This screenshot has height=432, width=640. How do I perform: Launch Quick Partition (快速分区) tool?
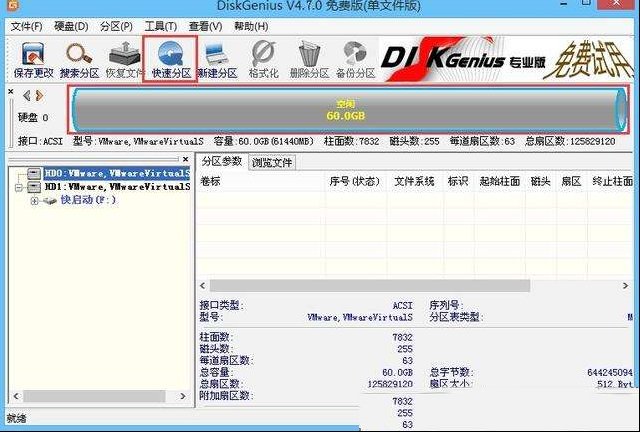171,60
